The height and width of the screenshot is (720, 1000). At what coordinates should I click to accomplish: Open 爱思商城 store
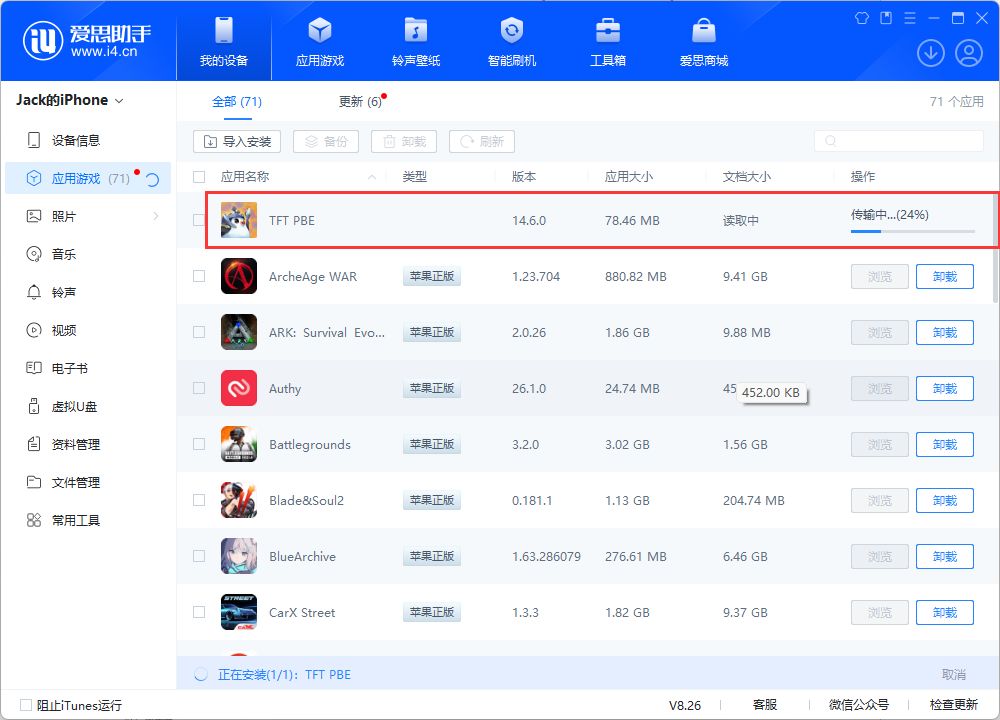(704, 31)
